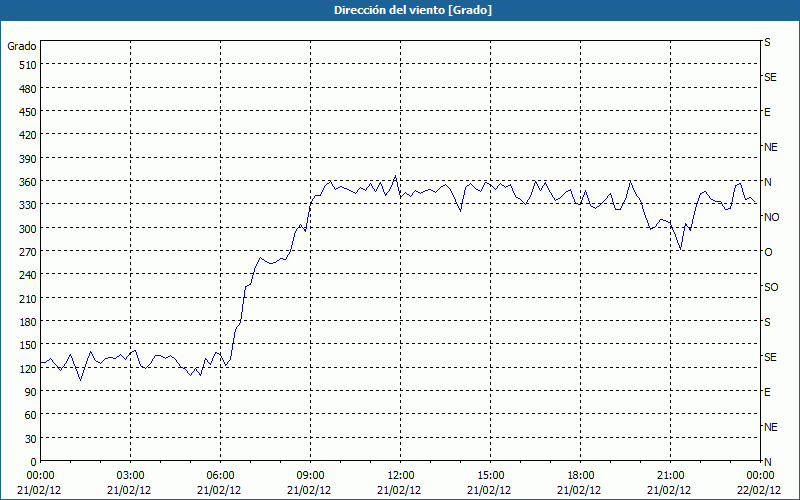Click the 'NE' compass label near the 30 gridline
800x500 pixels.
[x=770, y=427]
